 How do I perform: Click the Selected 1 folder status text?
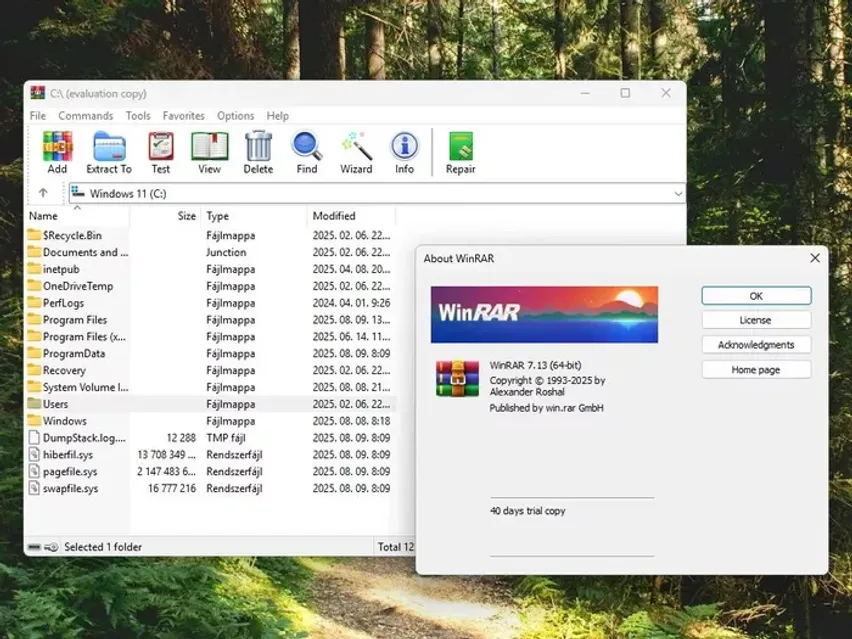point(103,547)
